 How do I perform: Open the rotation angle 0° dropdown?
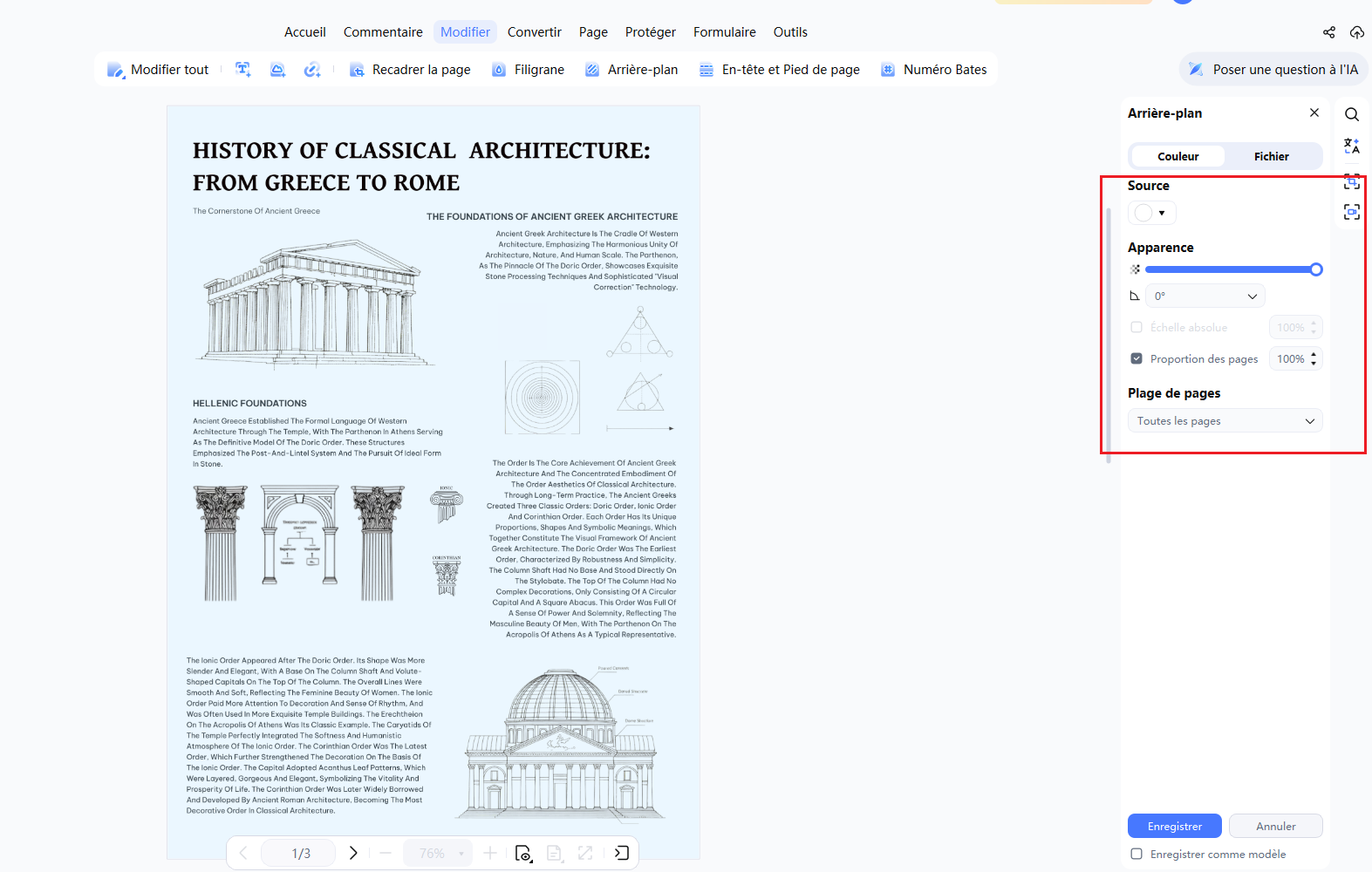click(x=1205, y=296)
